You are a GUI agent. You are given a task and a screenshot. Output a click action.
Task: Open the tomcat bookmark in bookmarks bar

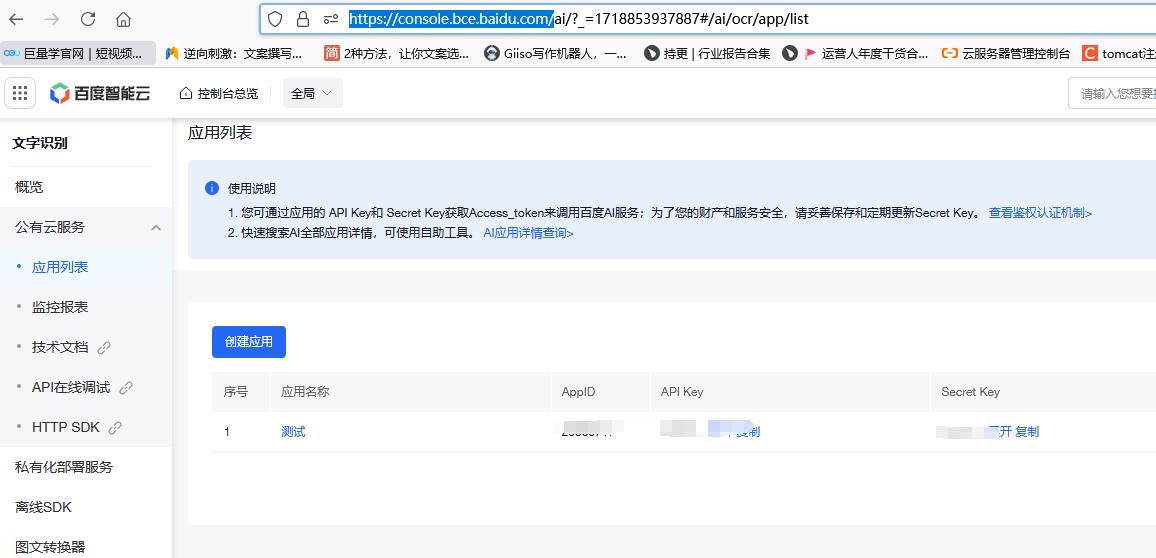(1120, 53)
